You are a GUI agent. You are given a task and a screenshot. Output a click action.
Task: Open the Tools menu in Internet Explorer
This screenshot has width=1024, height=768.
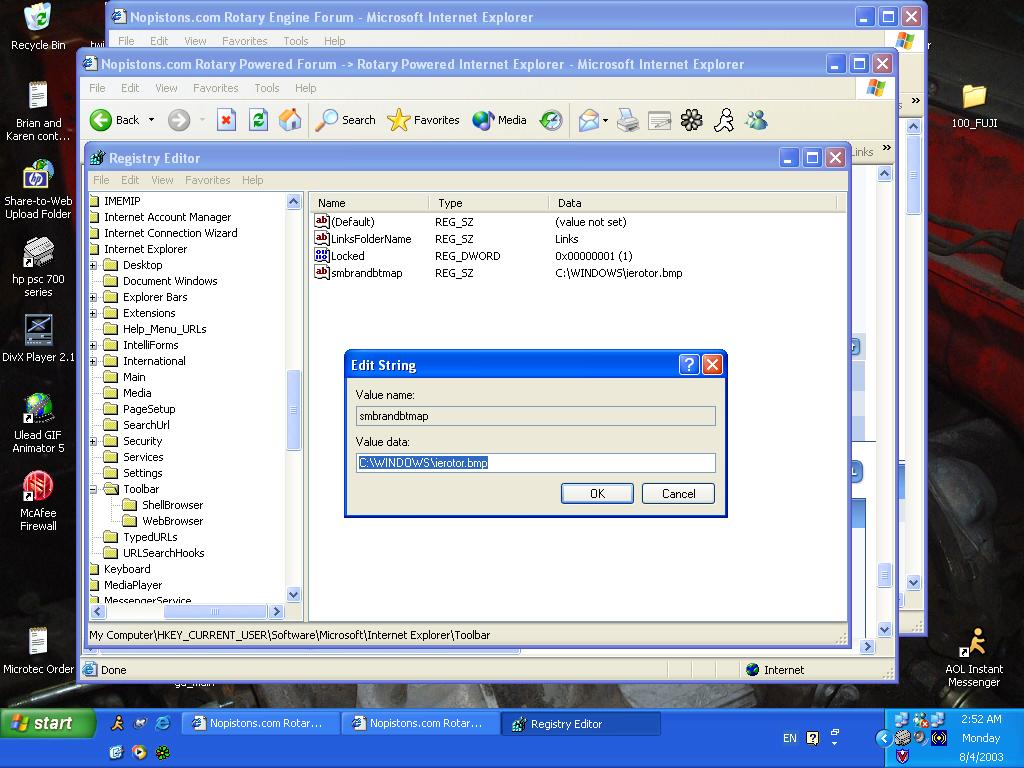pyautogui.click(x=267, y=88)
